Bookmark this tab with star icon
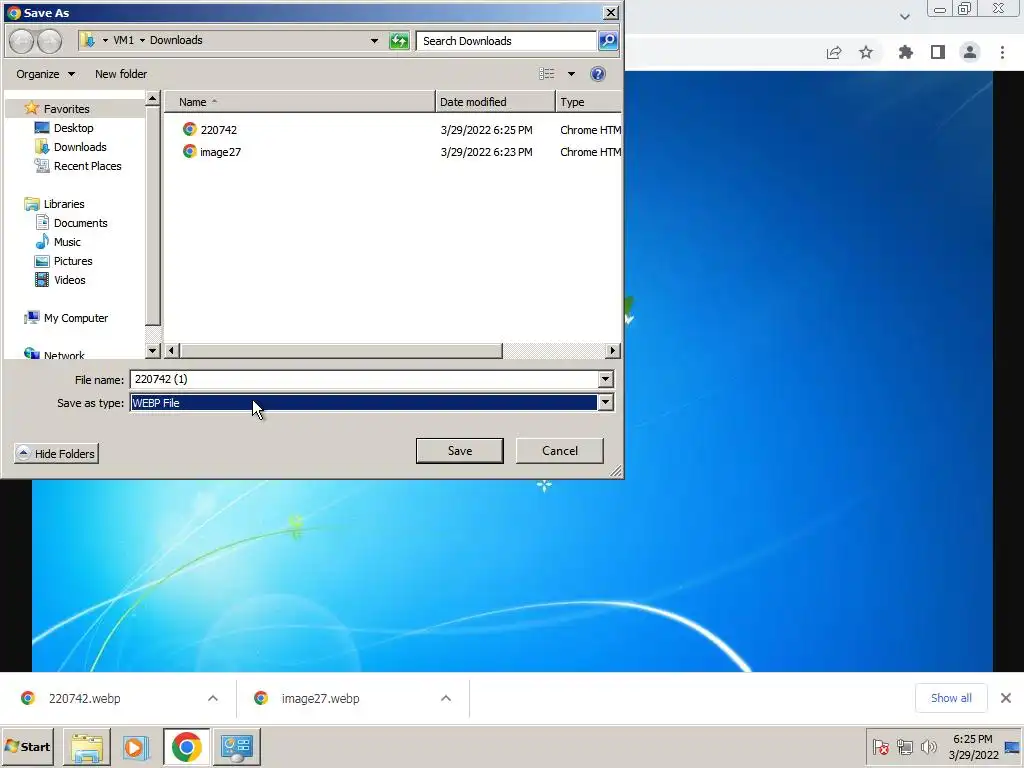 [866, 52]
